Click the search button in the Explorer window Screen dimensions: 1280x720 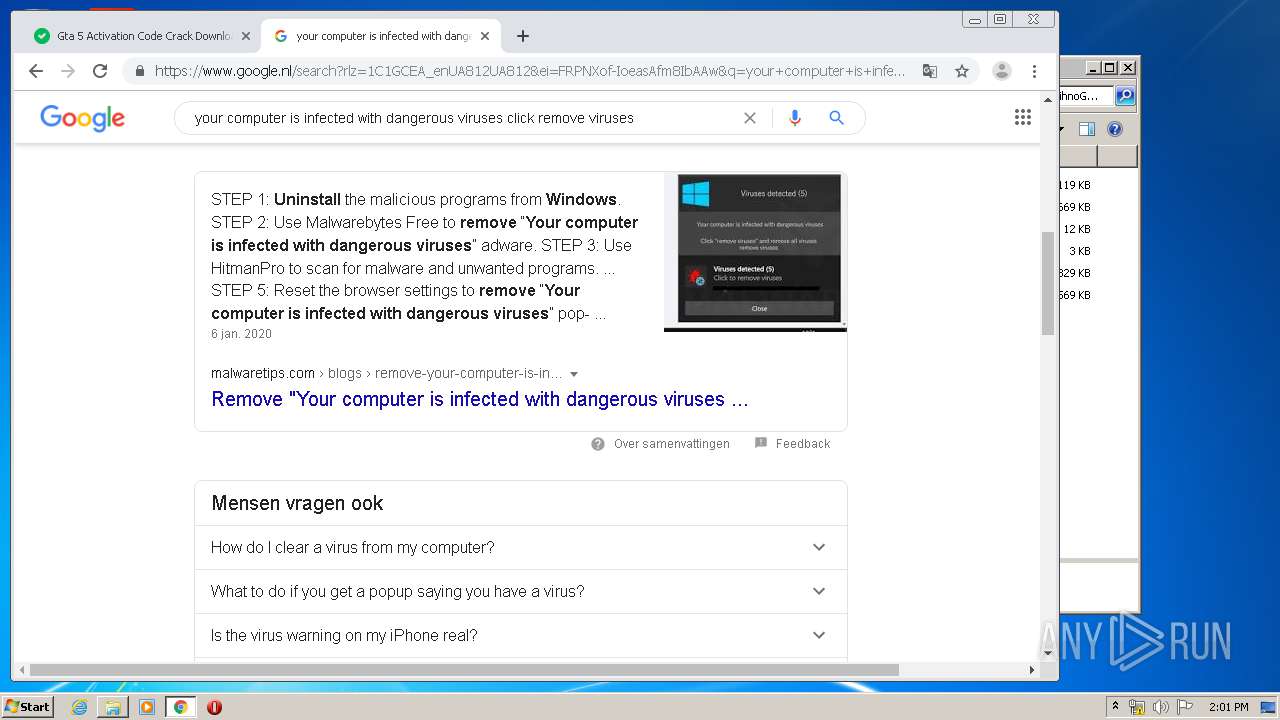[x=1125, y=96]
